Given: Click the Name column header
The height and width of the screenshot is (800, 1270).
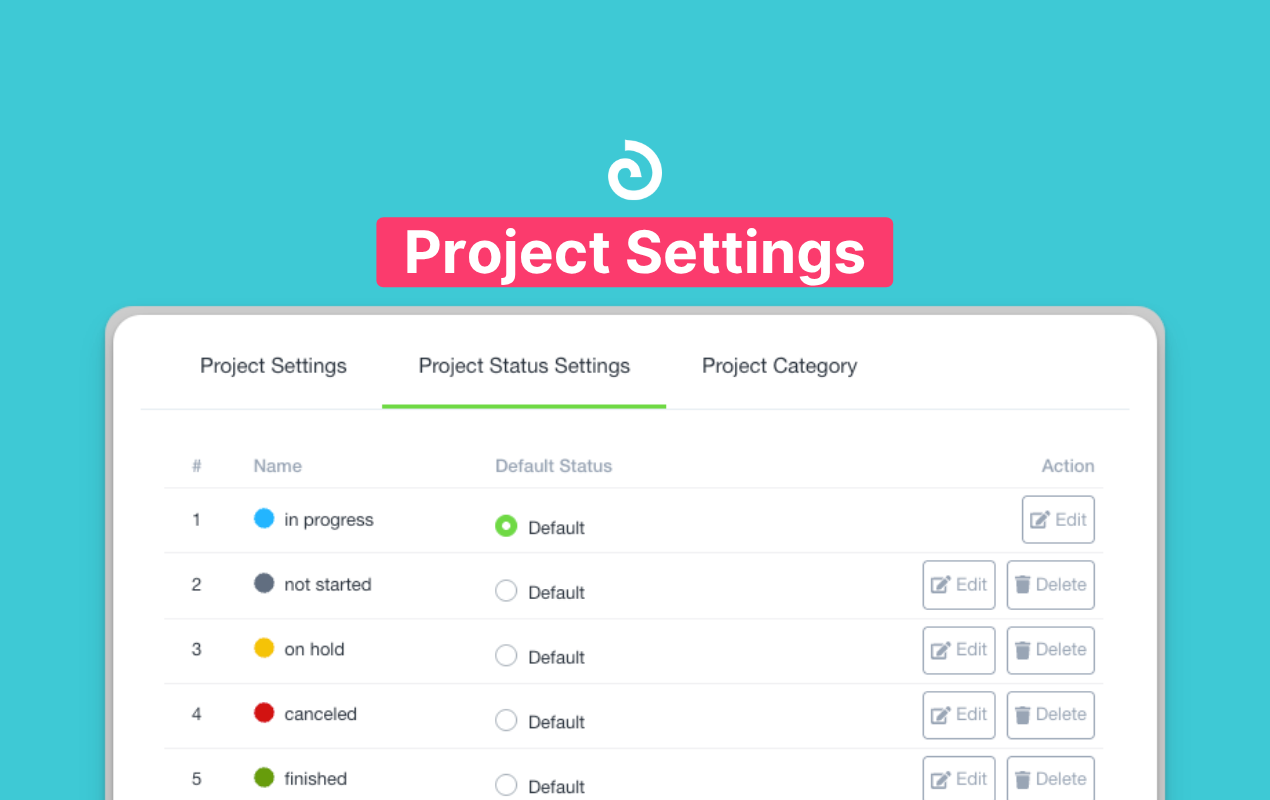Looking at the screenshot, I should 277,465.
